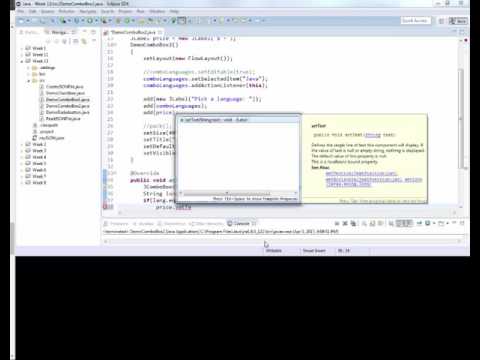The image size is (480, 360).
Task: Select the Package Explorer tab
Action: (x=30, y=32)
